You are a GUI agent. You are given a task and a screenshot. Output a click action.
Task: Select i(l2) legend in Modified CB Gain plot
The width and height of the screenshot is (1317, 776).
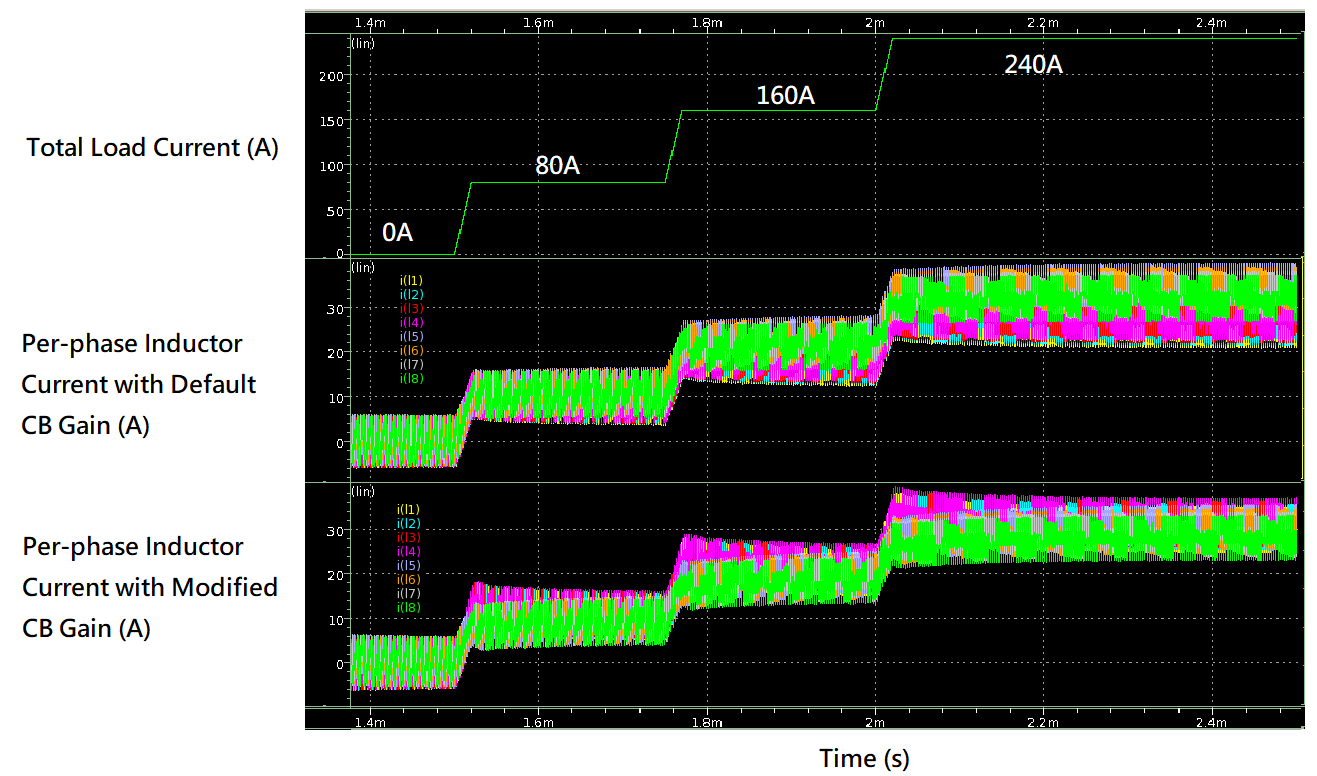point(409,524)
